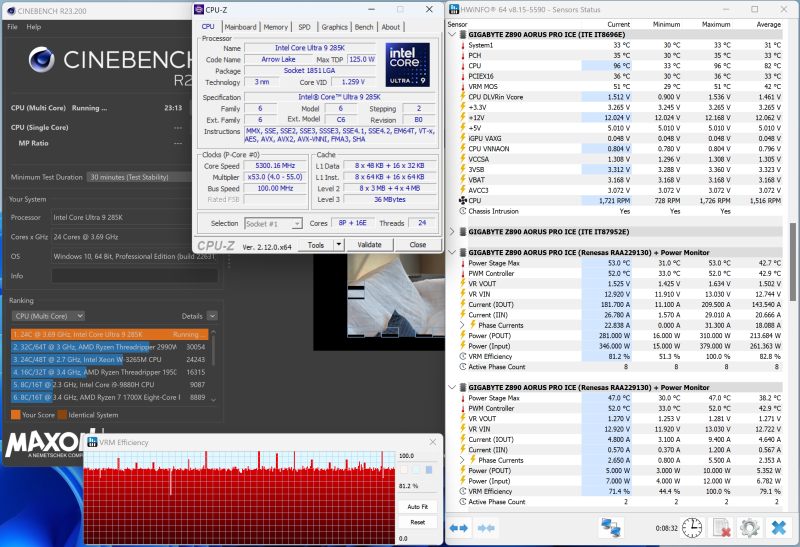
Task: Click Auto Fit in VRM Efficiency graph
Action: (417, 507)
